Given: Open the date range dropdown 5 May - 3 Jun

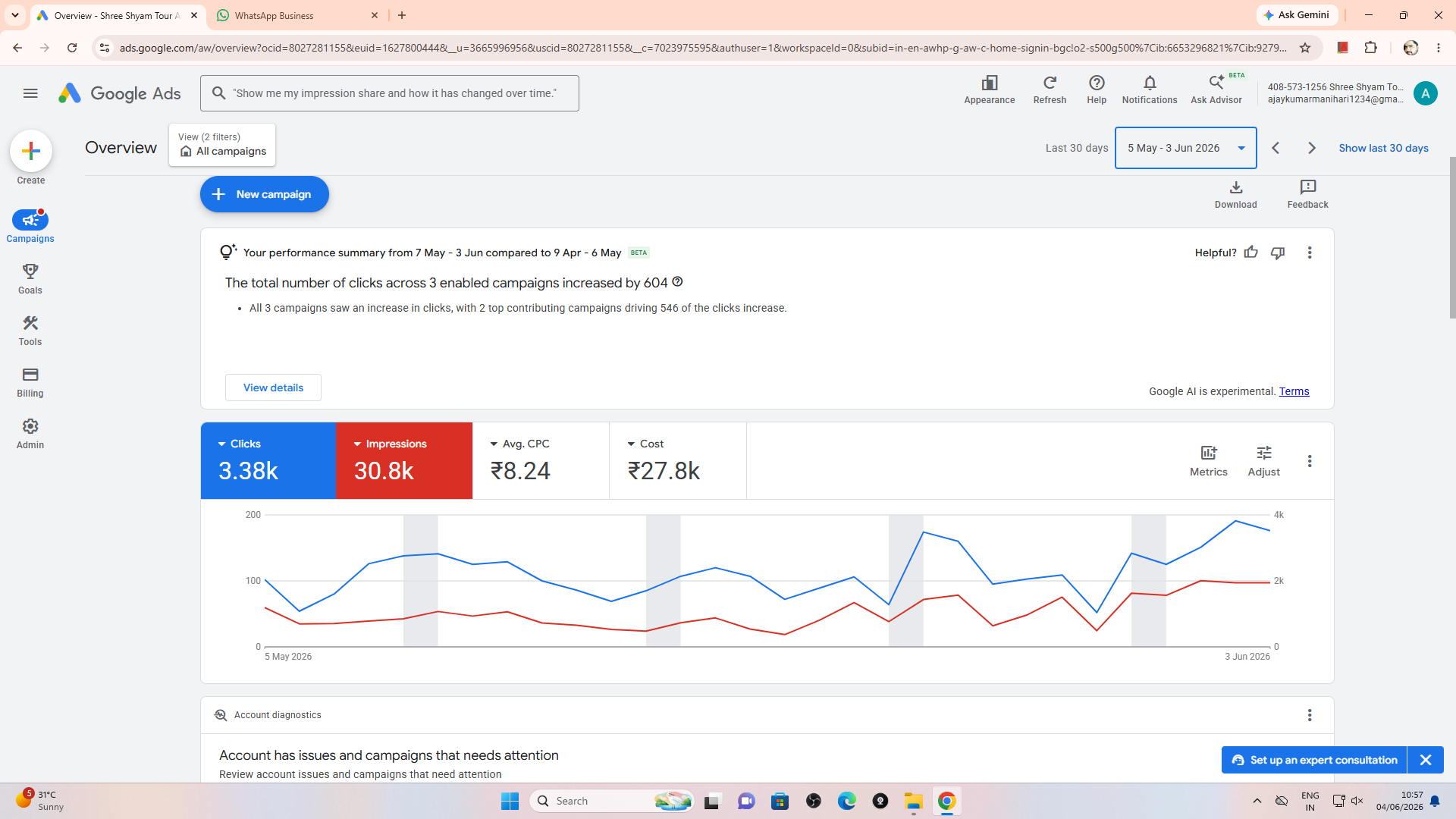Looking at the screenshot, I should pos(1186,148).
